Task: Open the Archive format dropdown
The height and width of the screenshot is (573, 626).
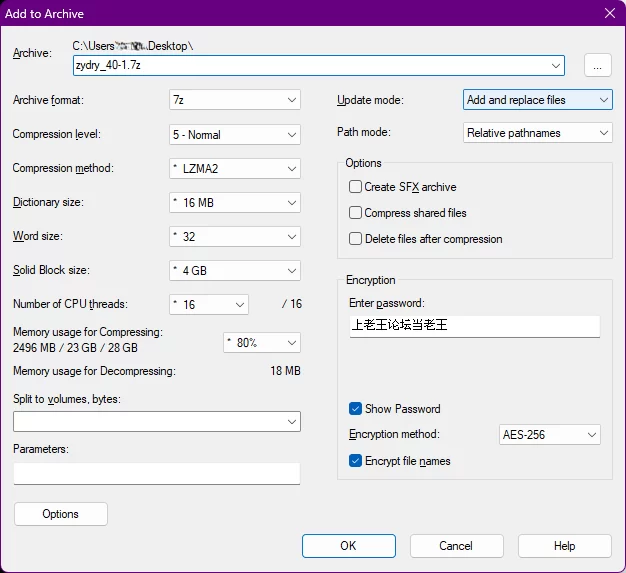Action: [235, 100]
